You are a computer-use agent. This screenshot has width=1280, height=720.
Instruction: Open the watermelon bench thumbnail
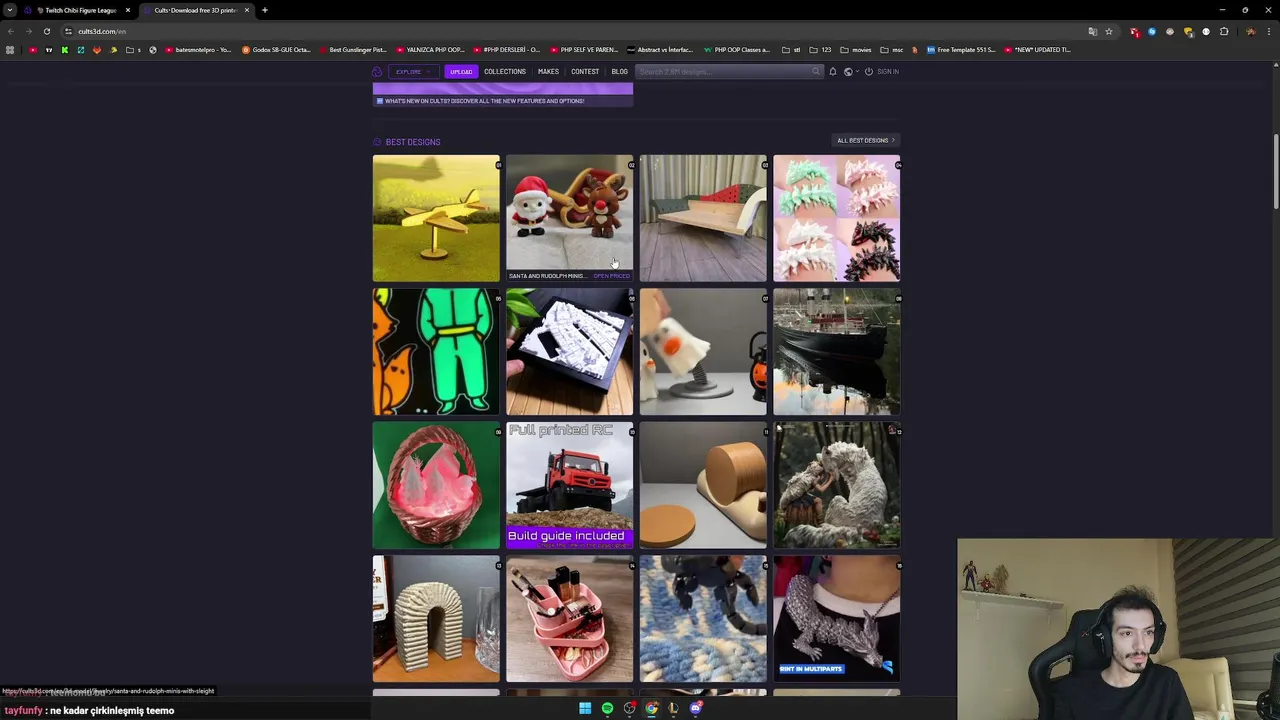[x=703, y=218]
